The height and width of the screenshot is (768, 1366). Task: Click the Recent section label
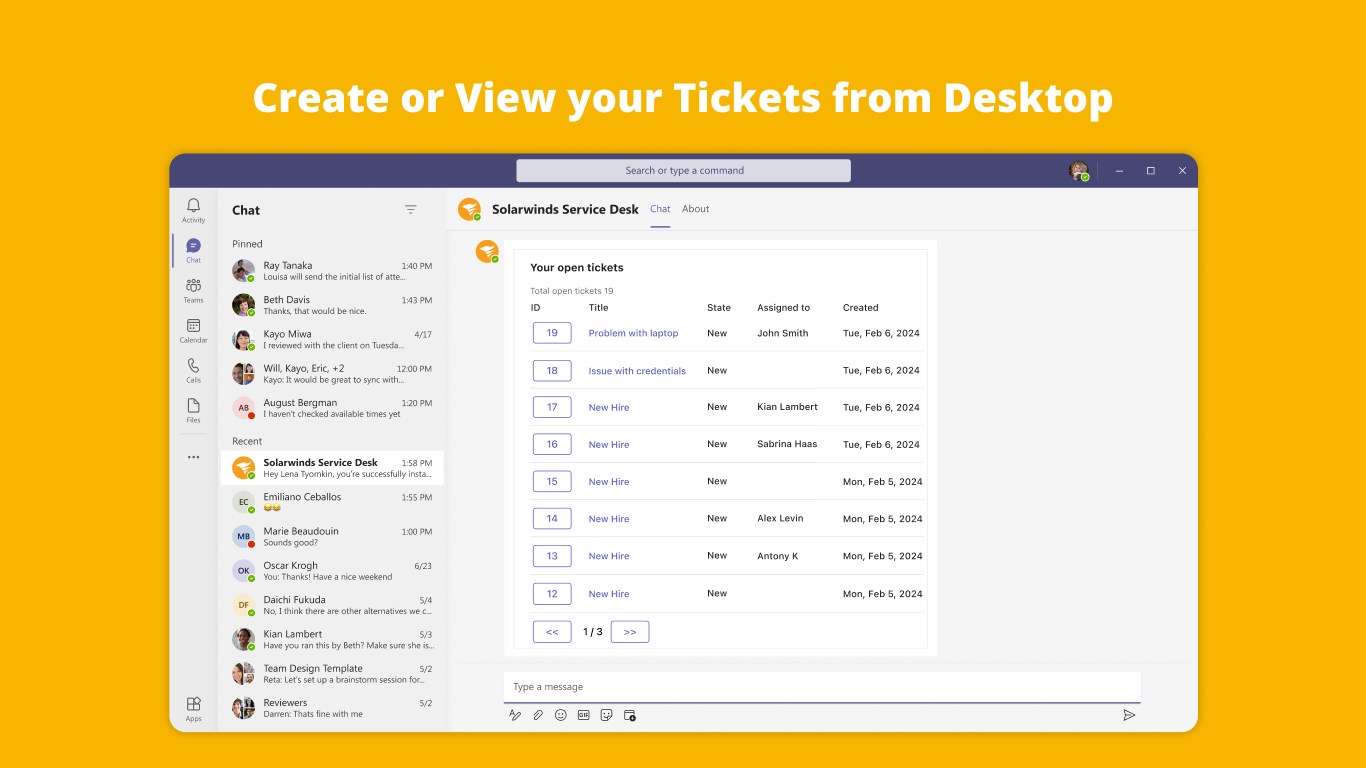coord(247,441)
